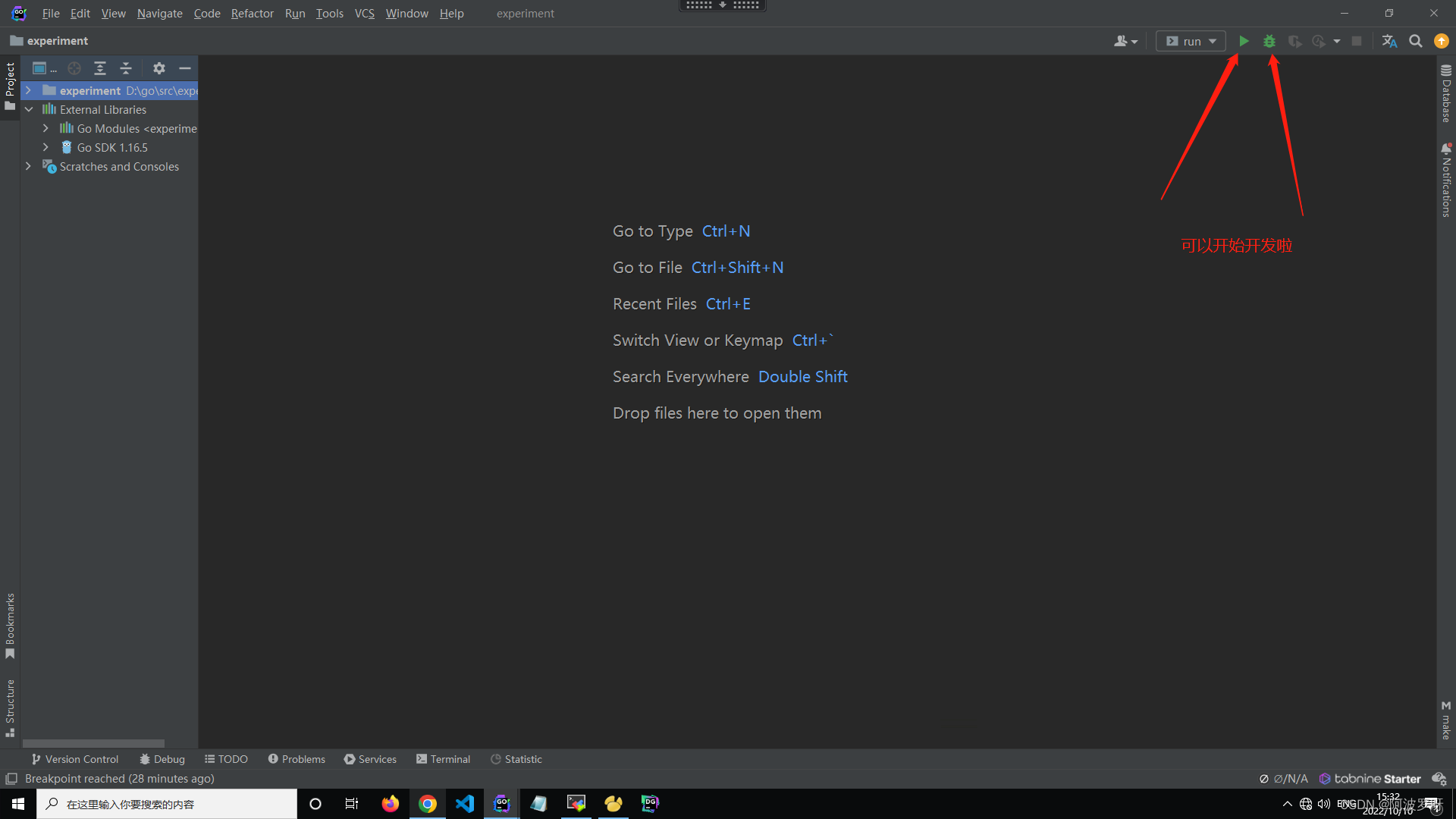Open Visual Studio Code from taskbar

coord(465,804)
